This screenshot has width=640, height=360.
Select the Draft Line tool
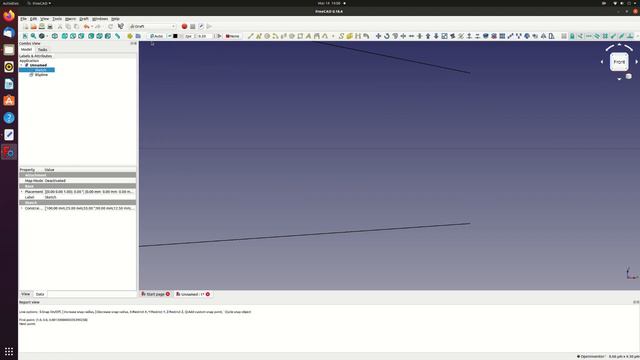251,36
